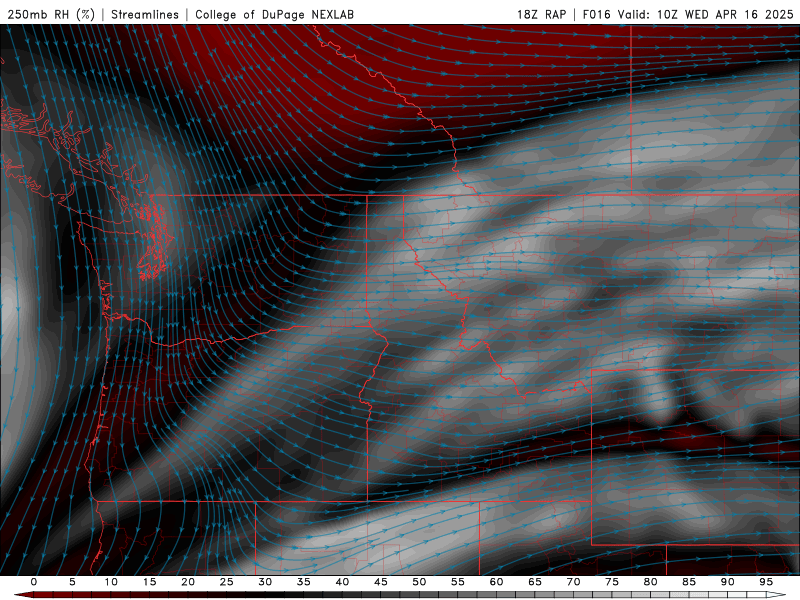Click the "85" value on the color scale
Viewport: 800px width, 600px height.
pyautogui.click(x=689, y=582)
